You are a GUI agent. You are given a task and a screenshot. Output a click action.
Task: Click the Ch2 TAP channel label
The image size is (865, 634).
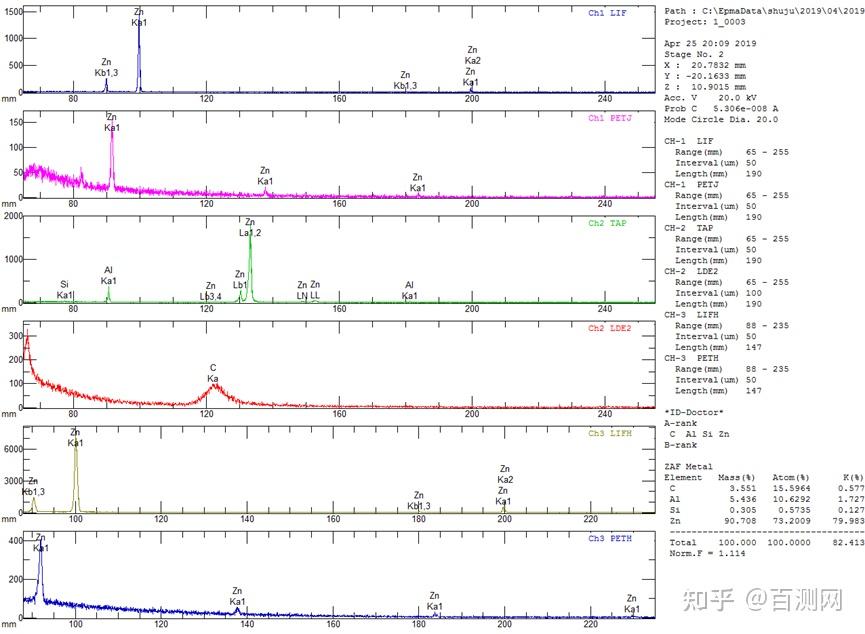607,223
